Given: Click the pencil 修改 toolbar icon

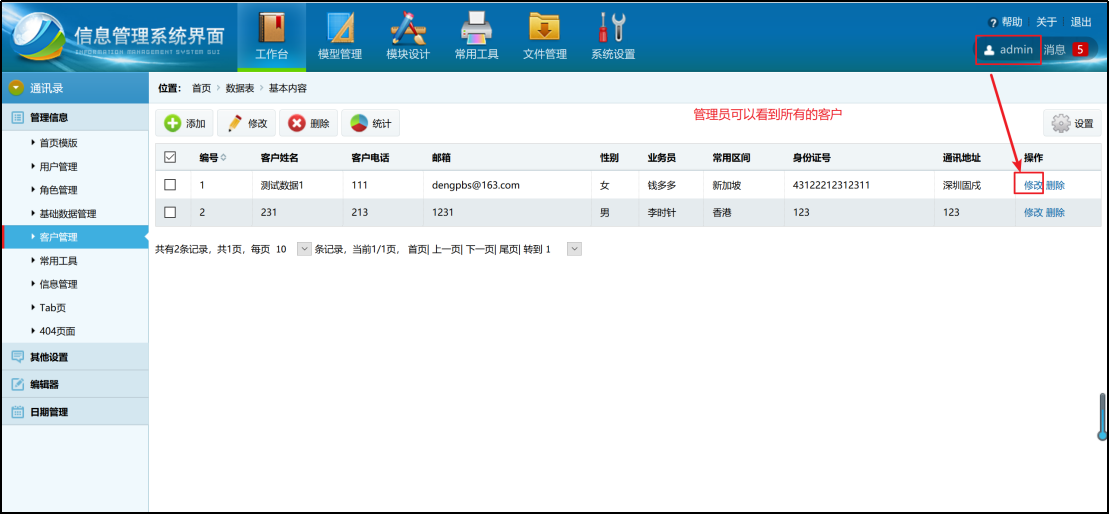Looking at the screenshot, I should pos(234,123).
